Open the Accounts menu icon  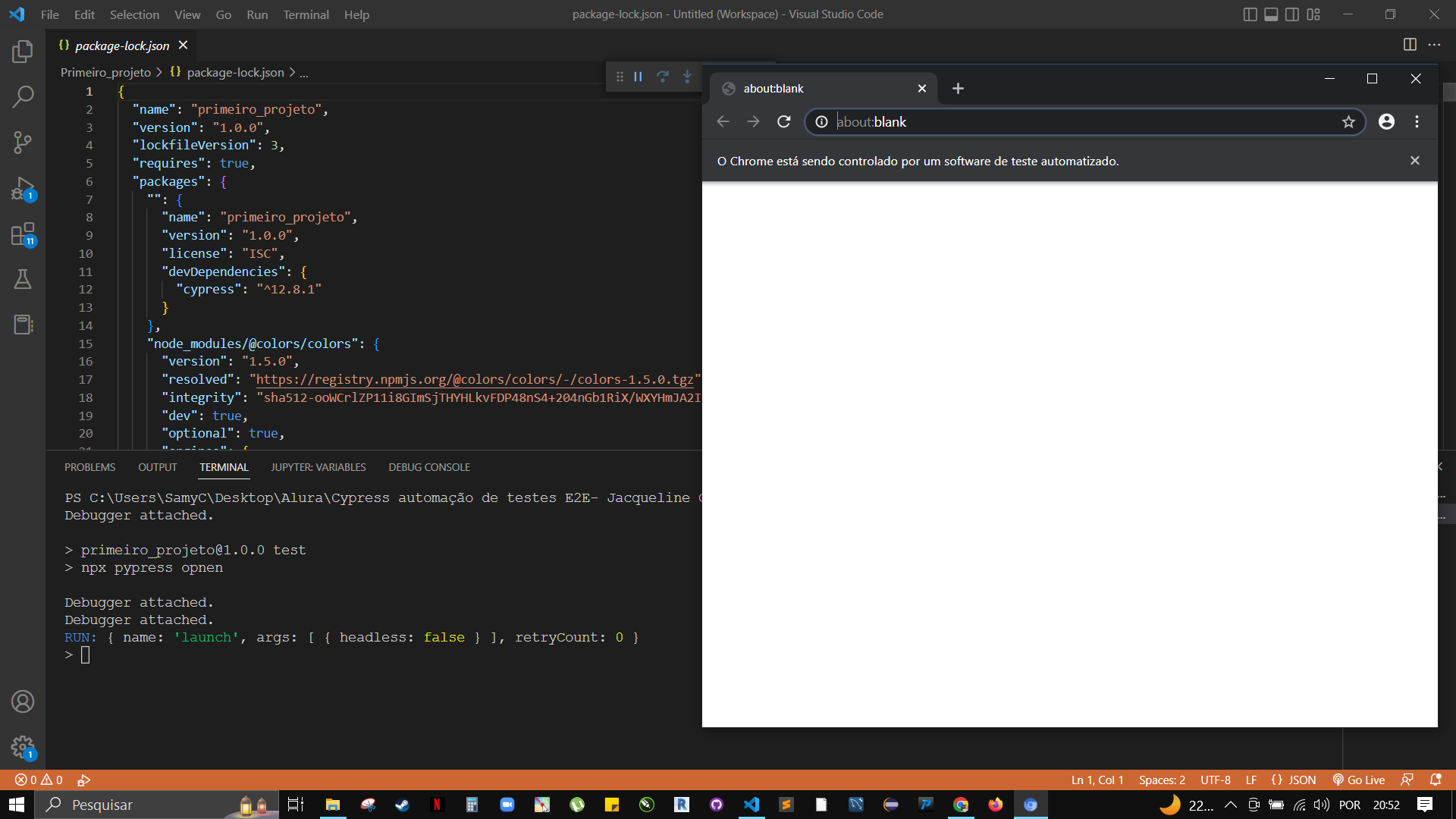[x=23, y=701]
